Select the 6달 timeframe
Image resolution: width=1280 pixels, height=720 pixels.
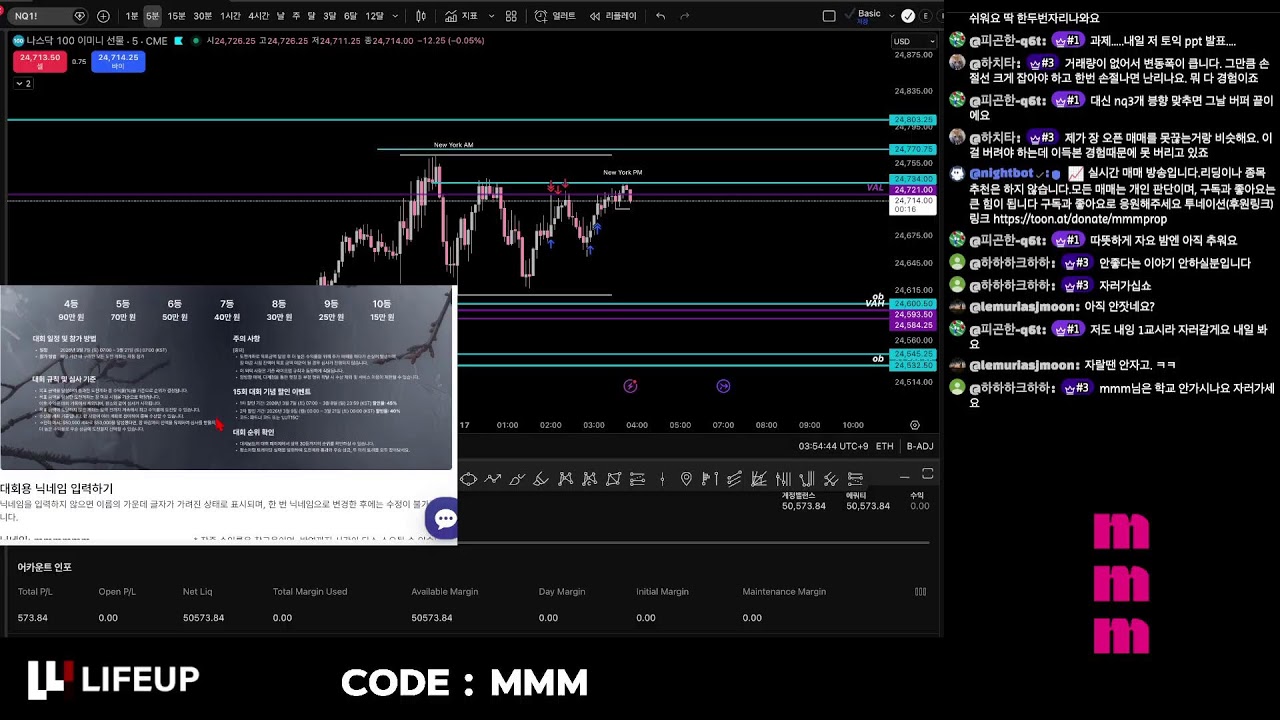pyautogui.click(x=350, y=16)
